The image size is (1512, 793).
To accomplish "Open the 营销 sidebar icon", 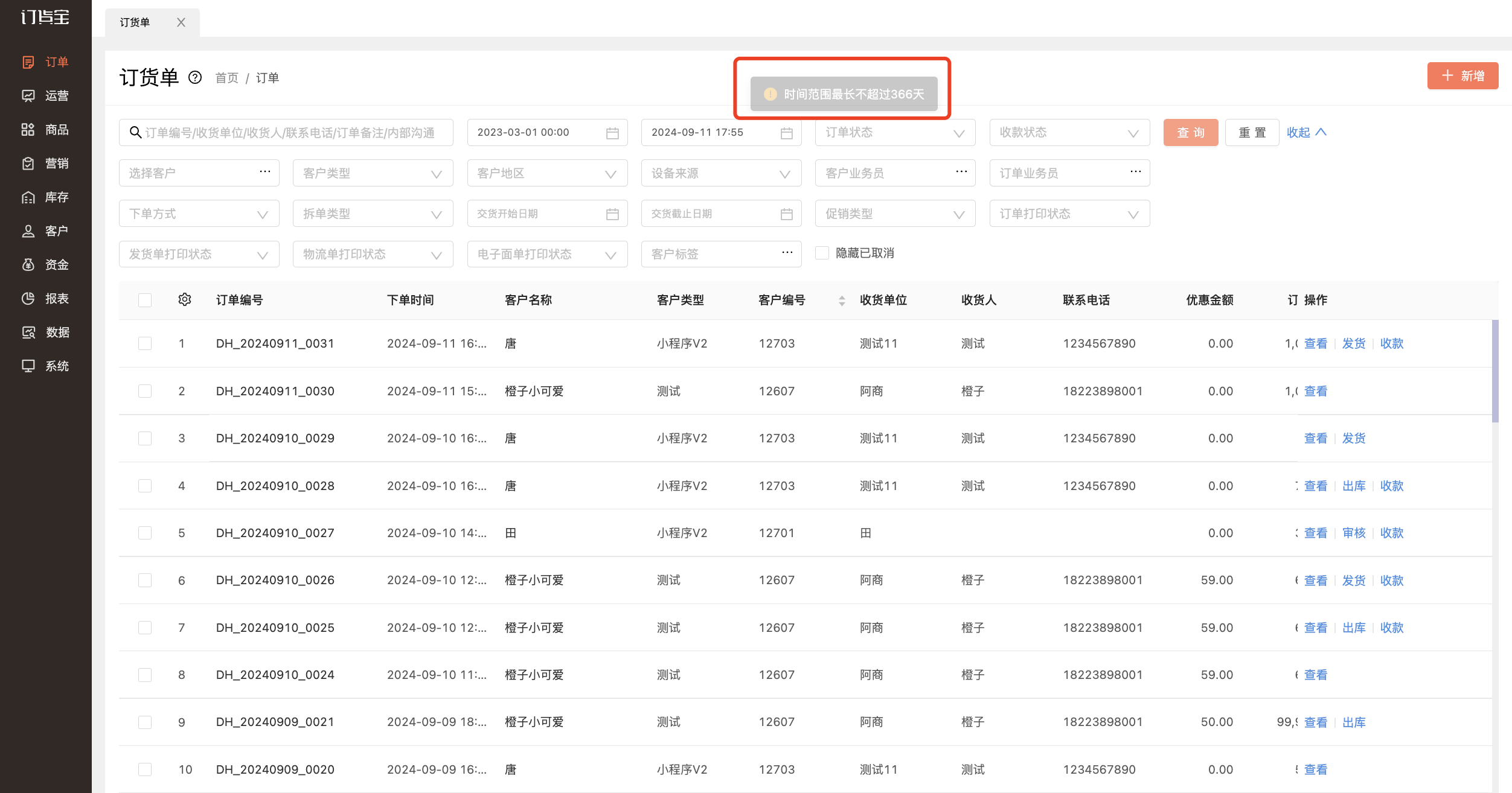I will [x=28, y=164].
